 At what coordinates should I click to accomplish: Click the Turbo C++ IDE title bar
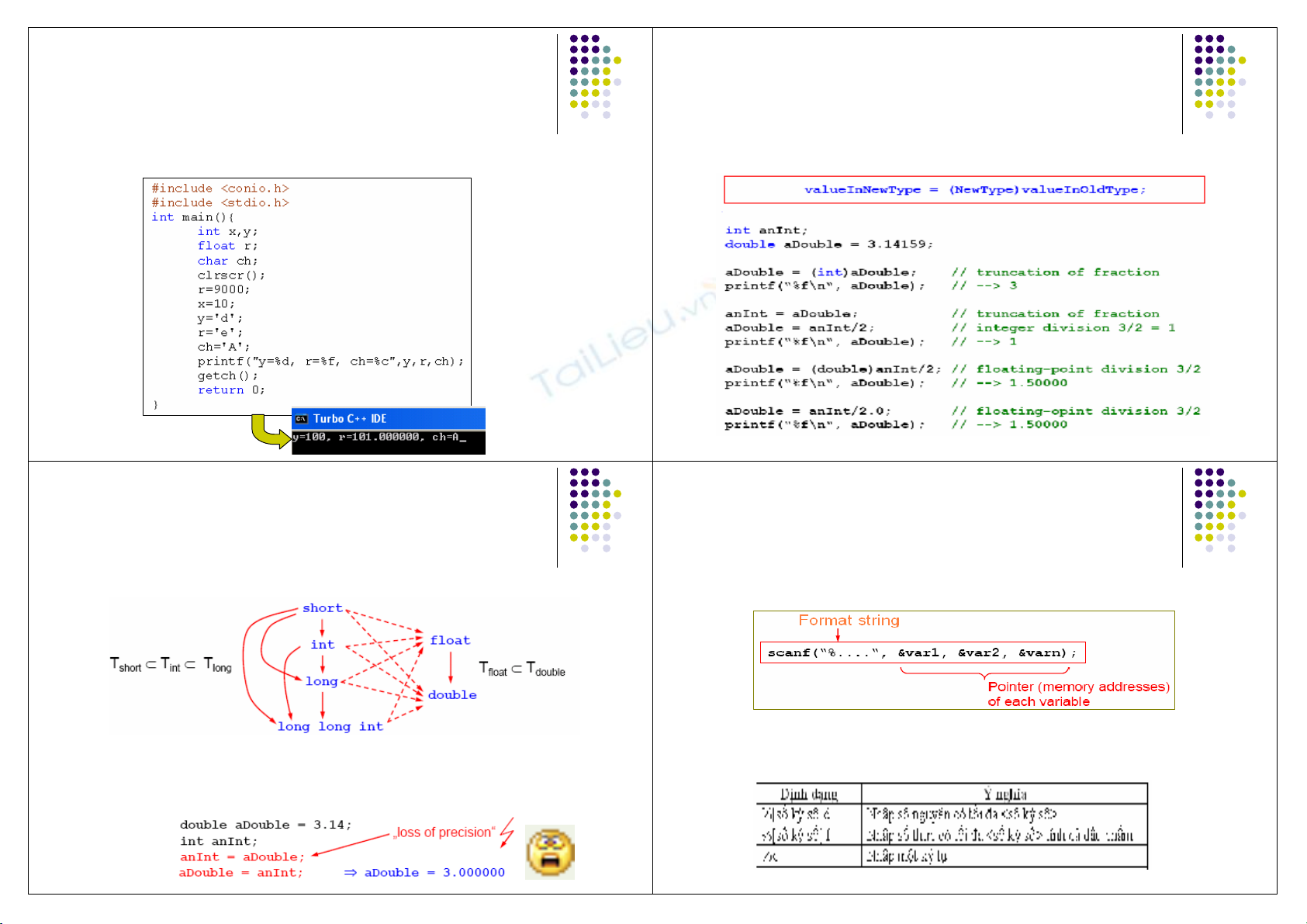click(388, 419)
